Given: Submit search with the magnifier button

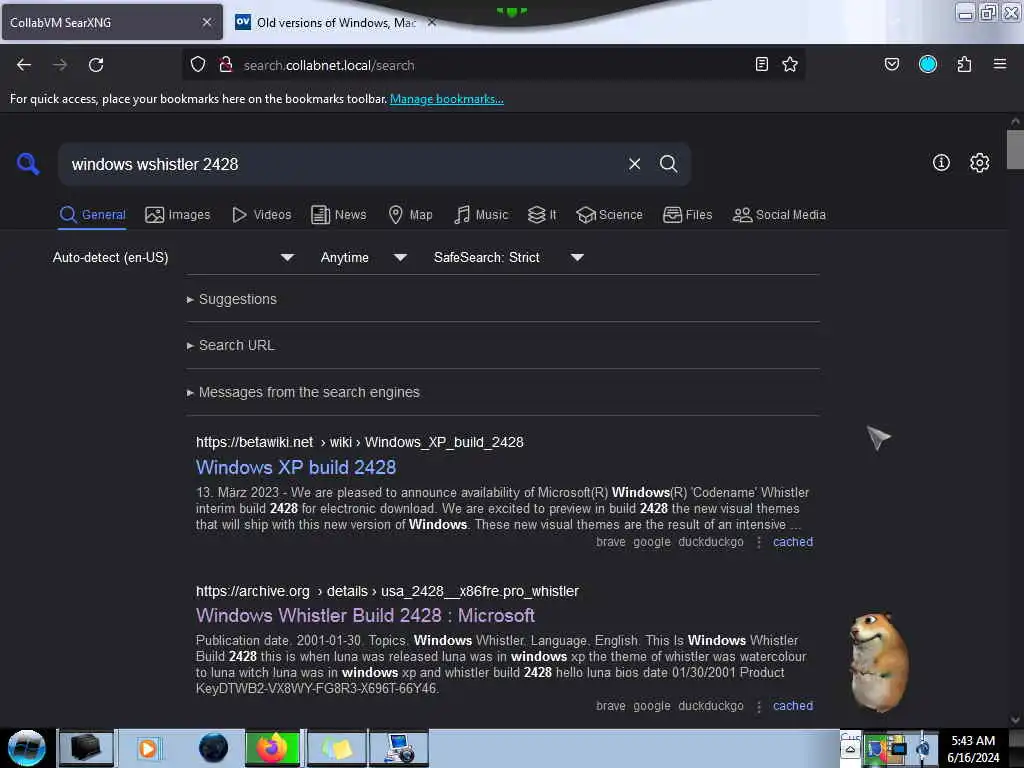Looking at the screenshot, I should (x=668, y=164).
